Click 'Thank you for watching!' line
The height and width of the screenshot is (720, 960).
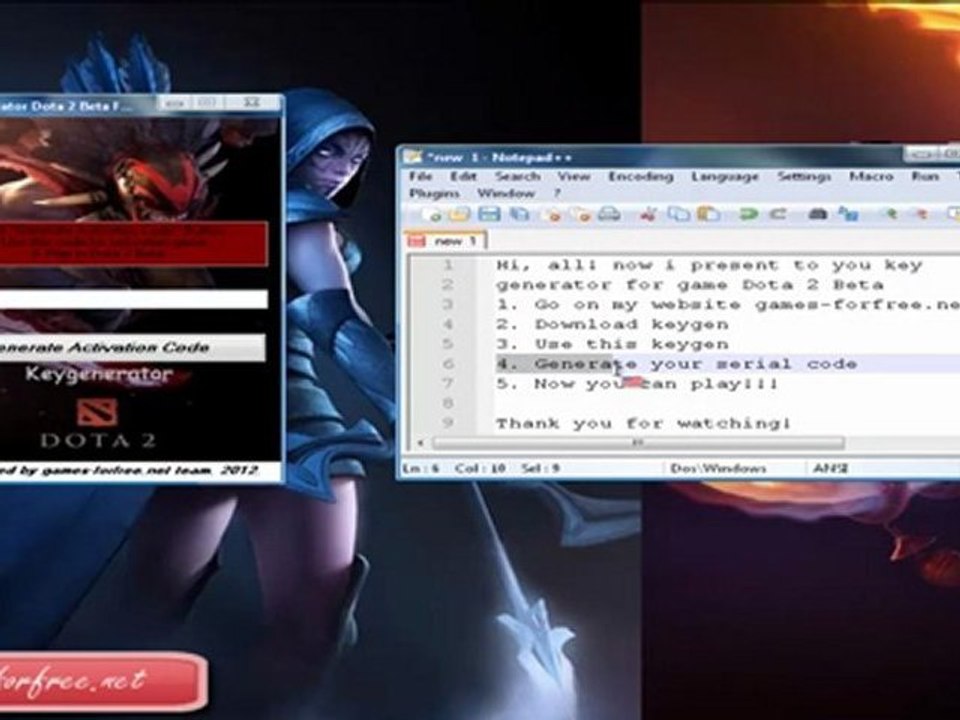point(643,423)
